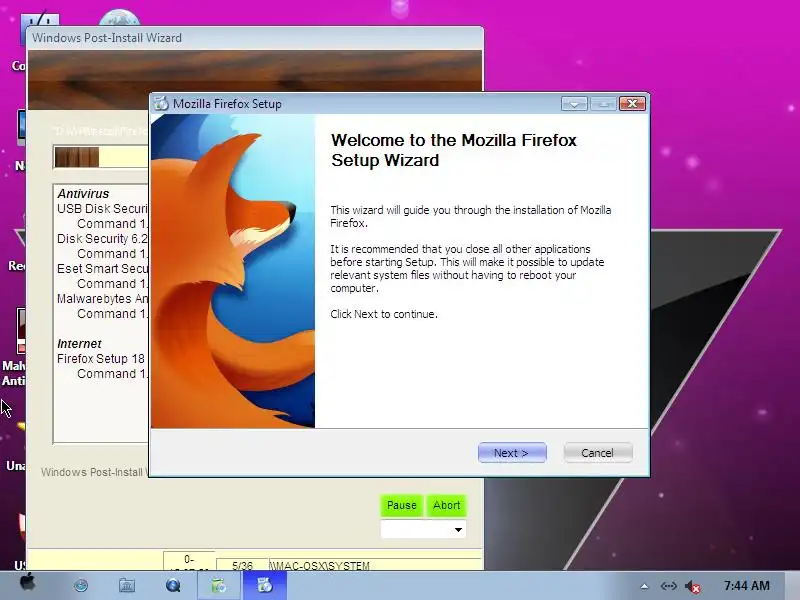Click the muted volume tray icon
The width and height of the screenshot is (800, 600).
pos(692,587)
